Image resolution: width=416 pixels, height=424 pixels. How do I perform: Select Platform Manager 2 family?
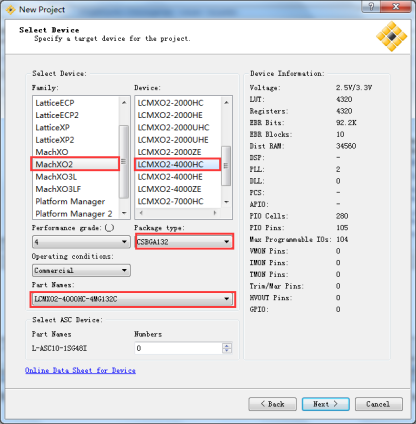click(x=75, y=214)
